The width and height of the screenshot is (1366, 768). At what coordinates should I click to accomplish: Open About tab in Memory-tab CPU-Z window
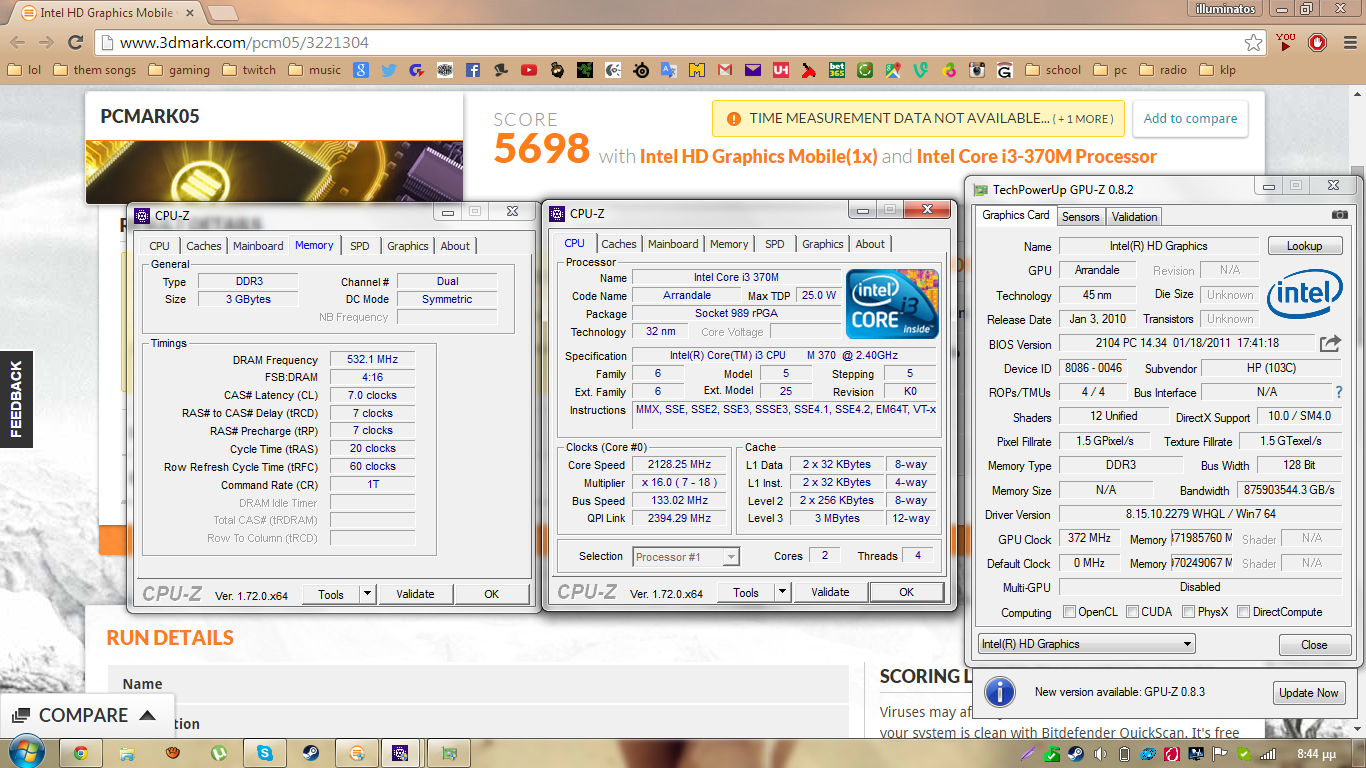[455, 245]
